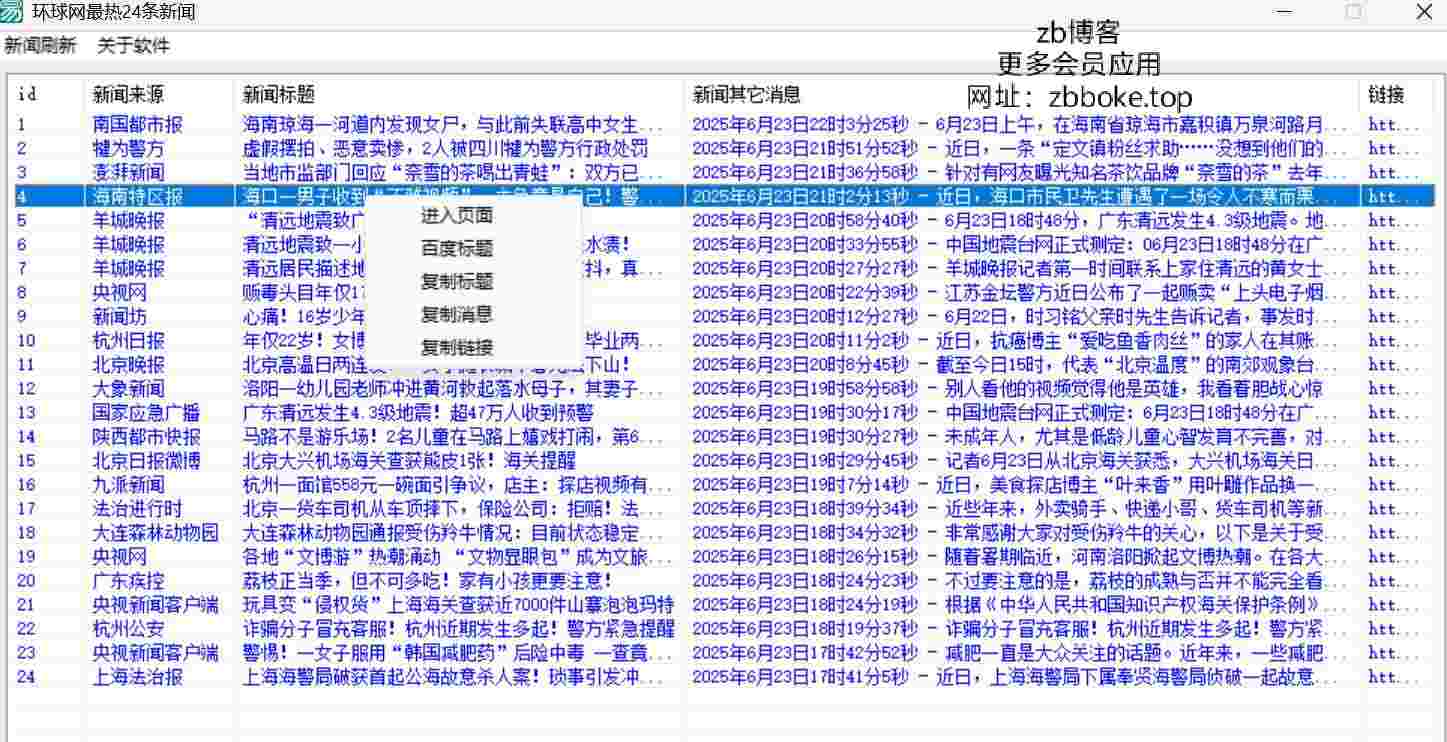Click message cell dated 2025年6月23日20时58分40秒
The image size is (1447, 742).
(x=1017, y=221)
